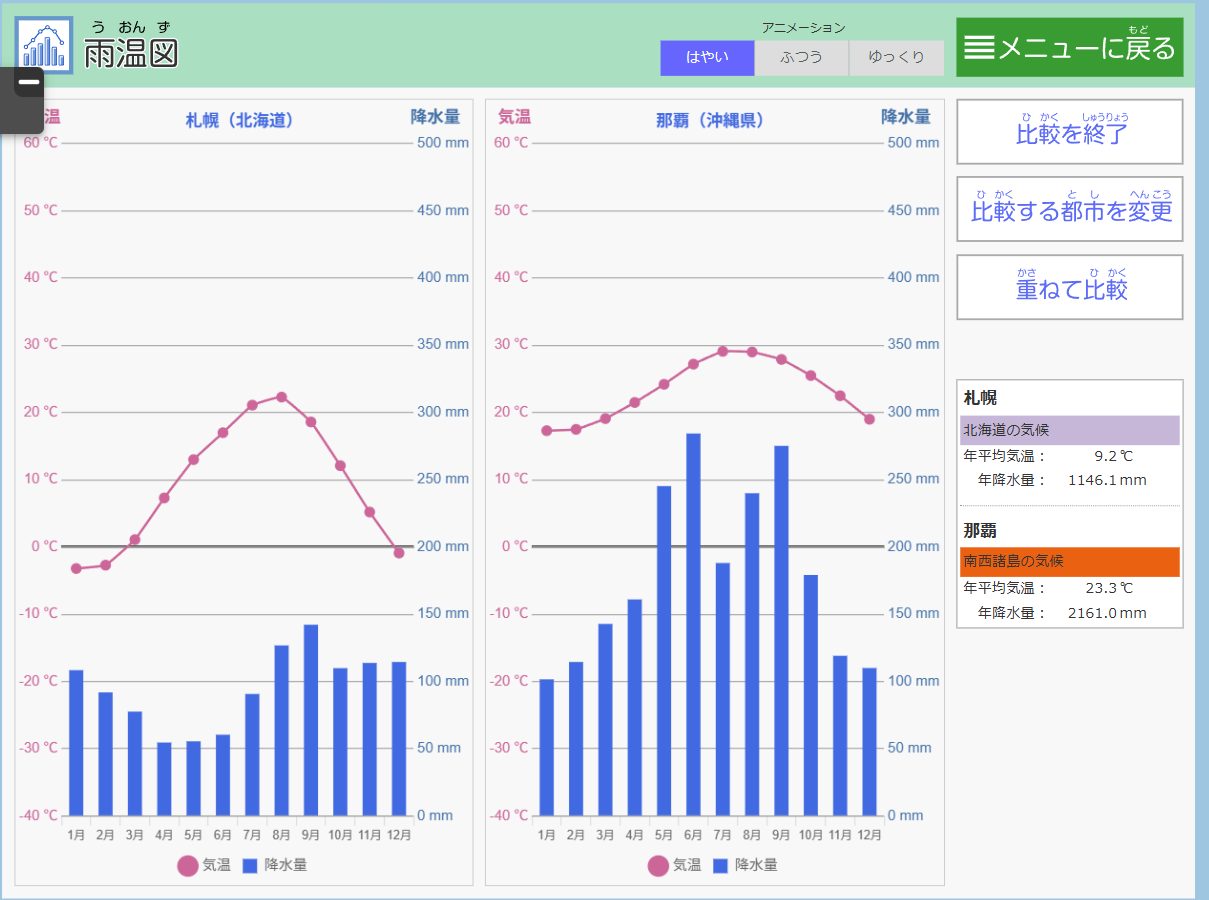
Task: Select はやい animation speed
Action: coord(707,58)
